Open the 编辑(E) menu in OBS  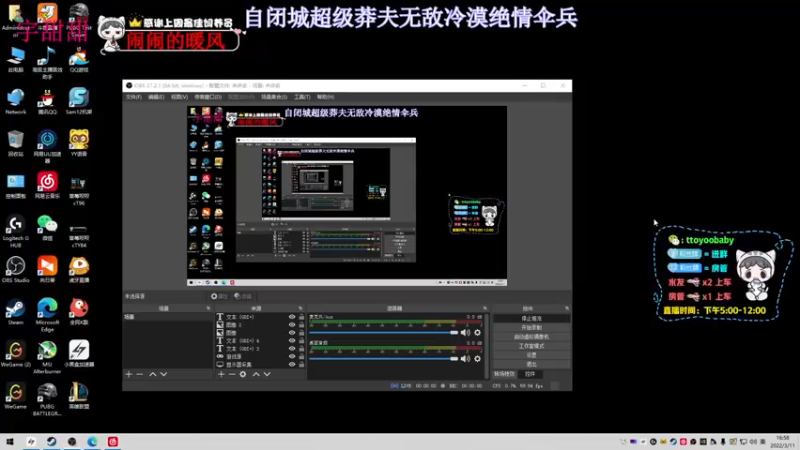point(156,97)
